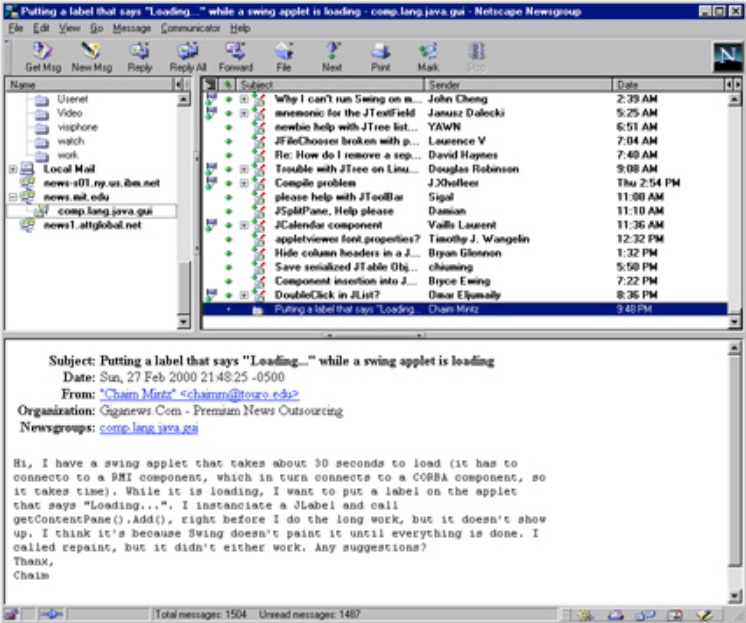Open the Message menu
The height and width of the screenshot is (623, 746).
[132, 28]
